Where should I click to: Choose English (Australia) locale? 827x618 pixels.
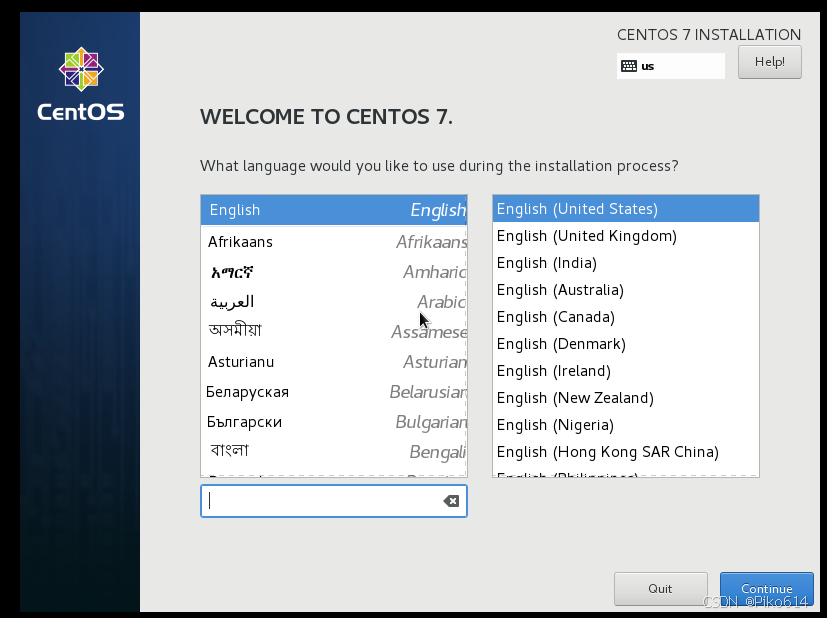[x=626, y=289]
